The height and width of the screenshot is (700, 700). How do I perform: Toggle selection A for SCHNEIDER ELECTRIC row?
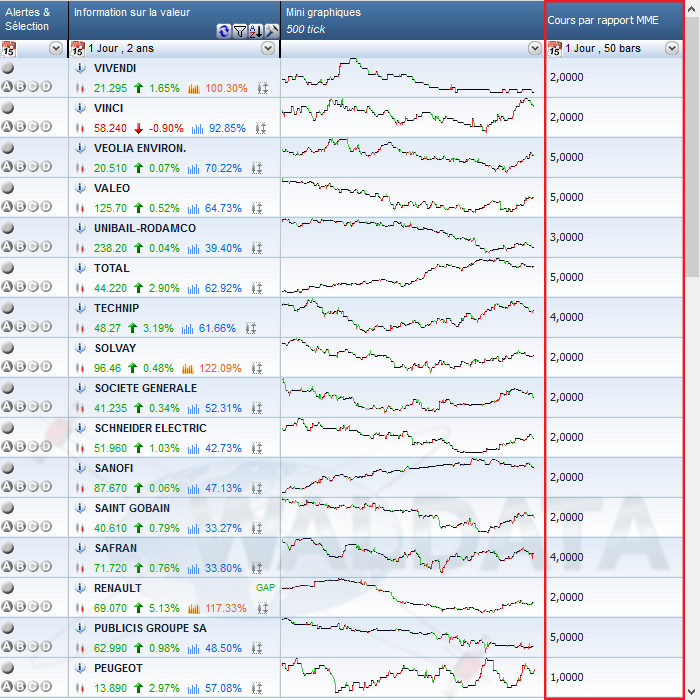point(7,446)
